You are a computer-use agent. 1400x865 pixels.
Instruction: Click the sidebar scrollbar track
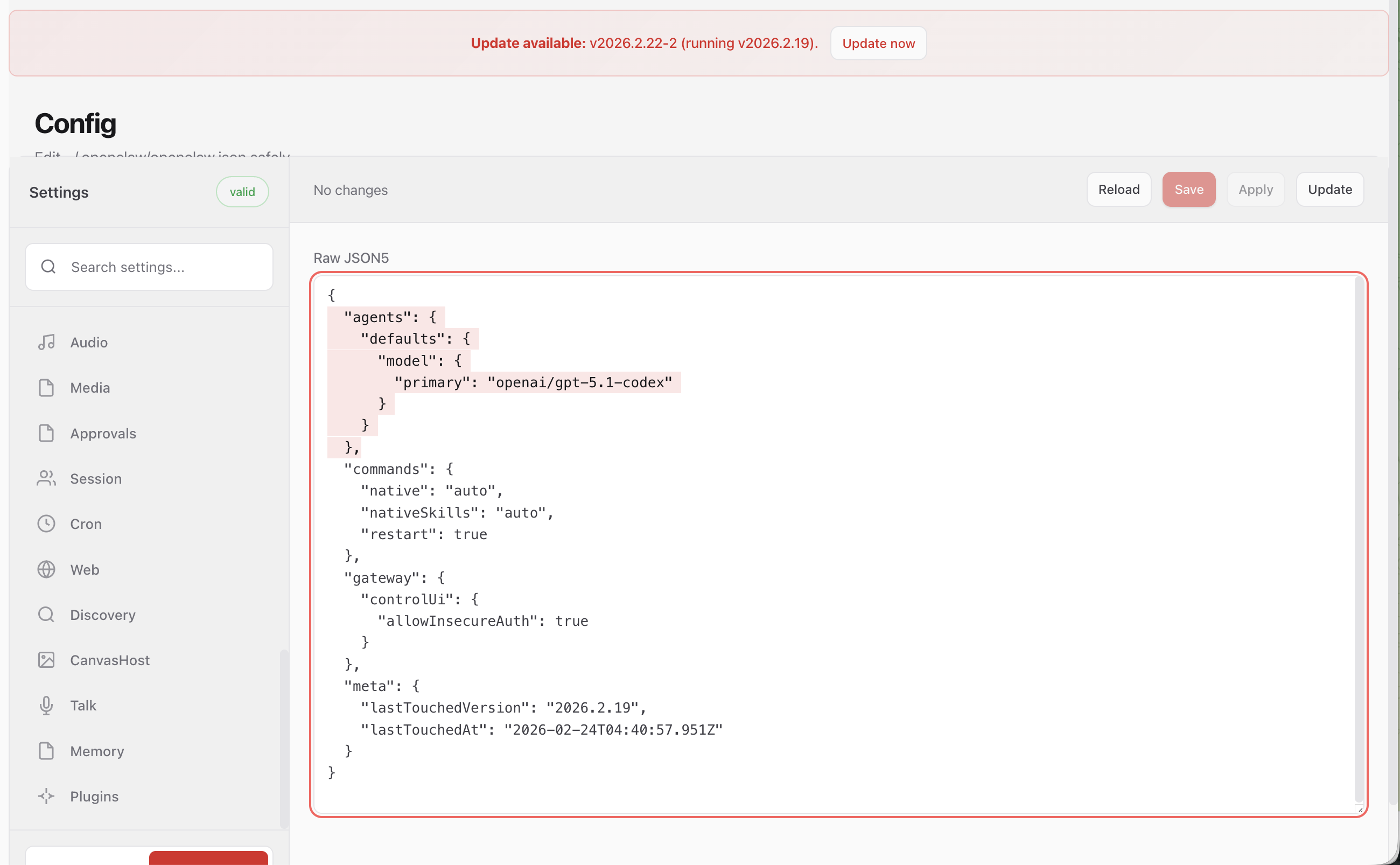click(285, 738)
